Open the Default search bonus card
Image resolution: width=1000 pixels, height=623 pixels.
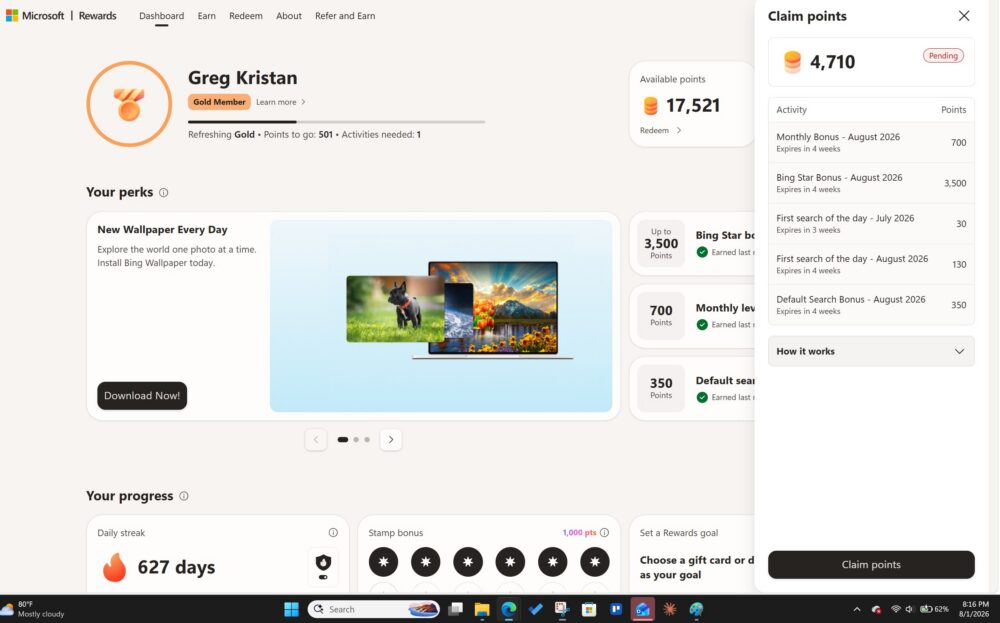coord(692,388)
